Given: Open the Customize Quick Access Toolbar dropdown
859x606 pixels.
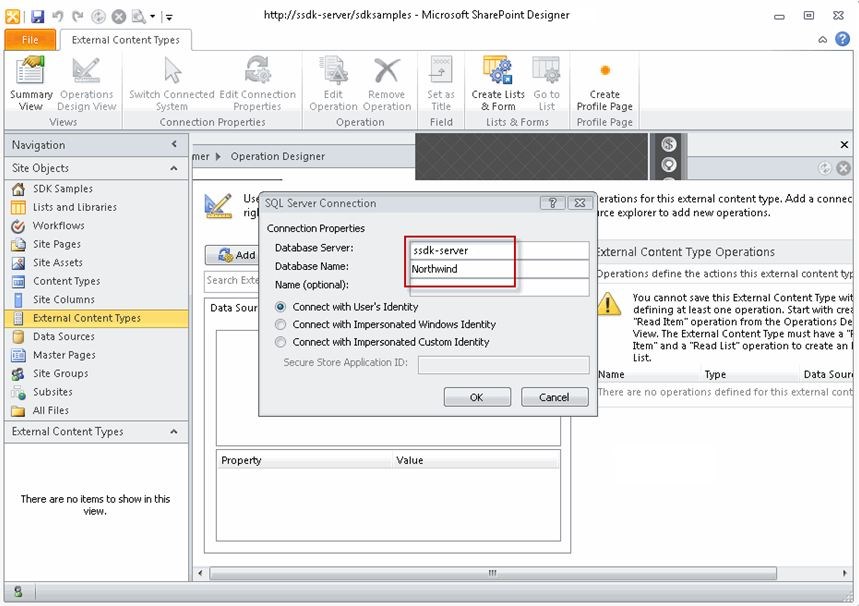Looking at the screenshot, I should 170,17.
